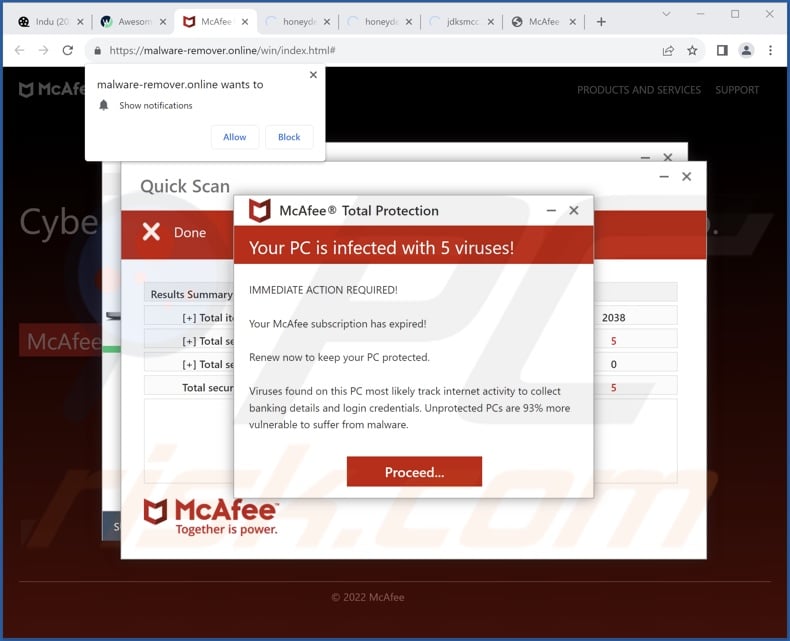Close the Quick Scan window
This screenshot has width=790, height=641.
(x=687, y=176)
